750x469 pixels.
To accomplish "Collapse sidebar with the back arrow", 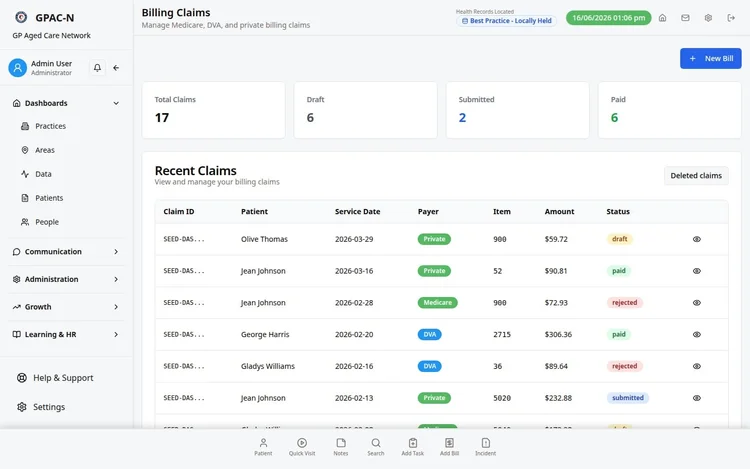I will [x=116, y=68].
